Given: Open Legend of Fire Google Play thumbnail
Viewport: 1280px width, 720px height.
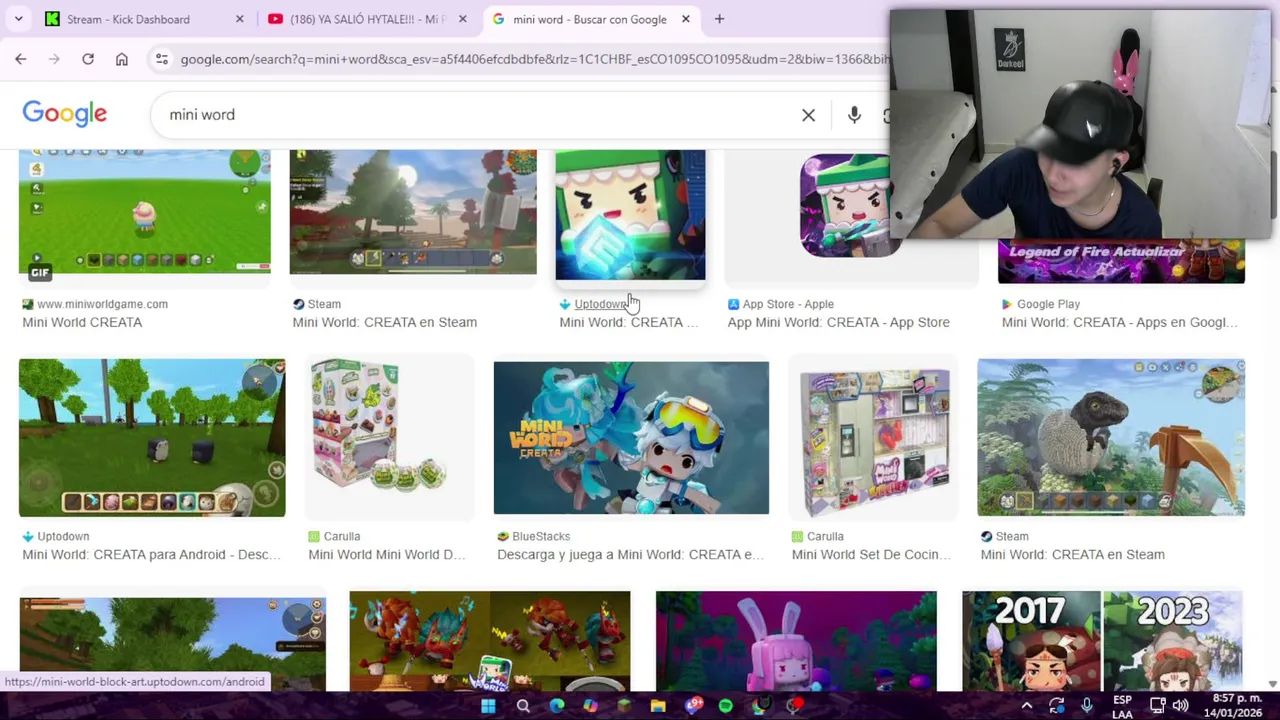Looking at the screenshot, I should [x=1121, y=261].
